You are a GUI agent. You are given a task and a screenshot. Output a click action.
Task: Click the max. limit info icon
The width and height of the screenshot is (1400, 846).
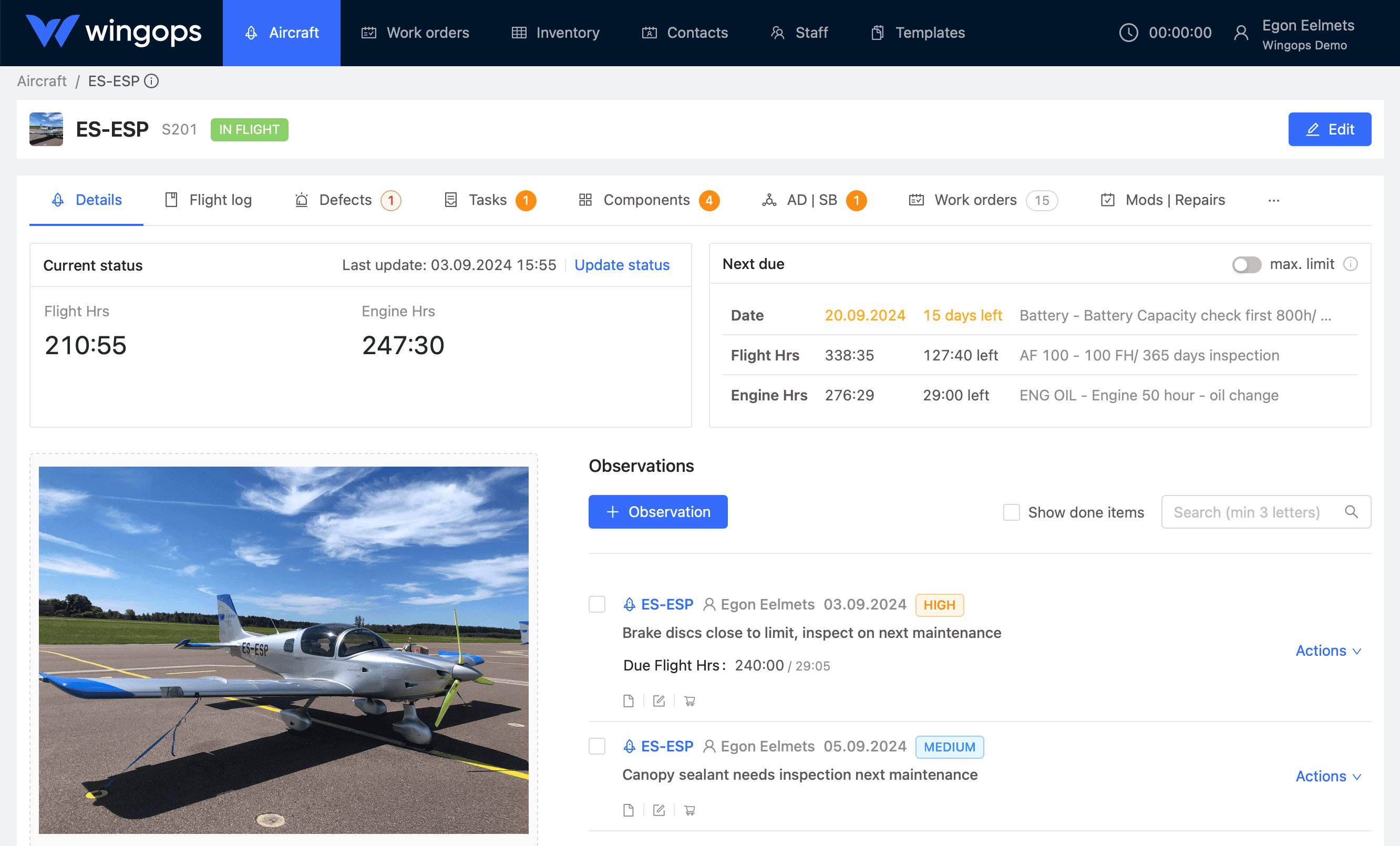tap(1351, 264)
